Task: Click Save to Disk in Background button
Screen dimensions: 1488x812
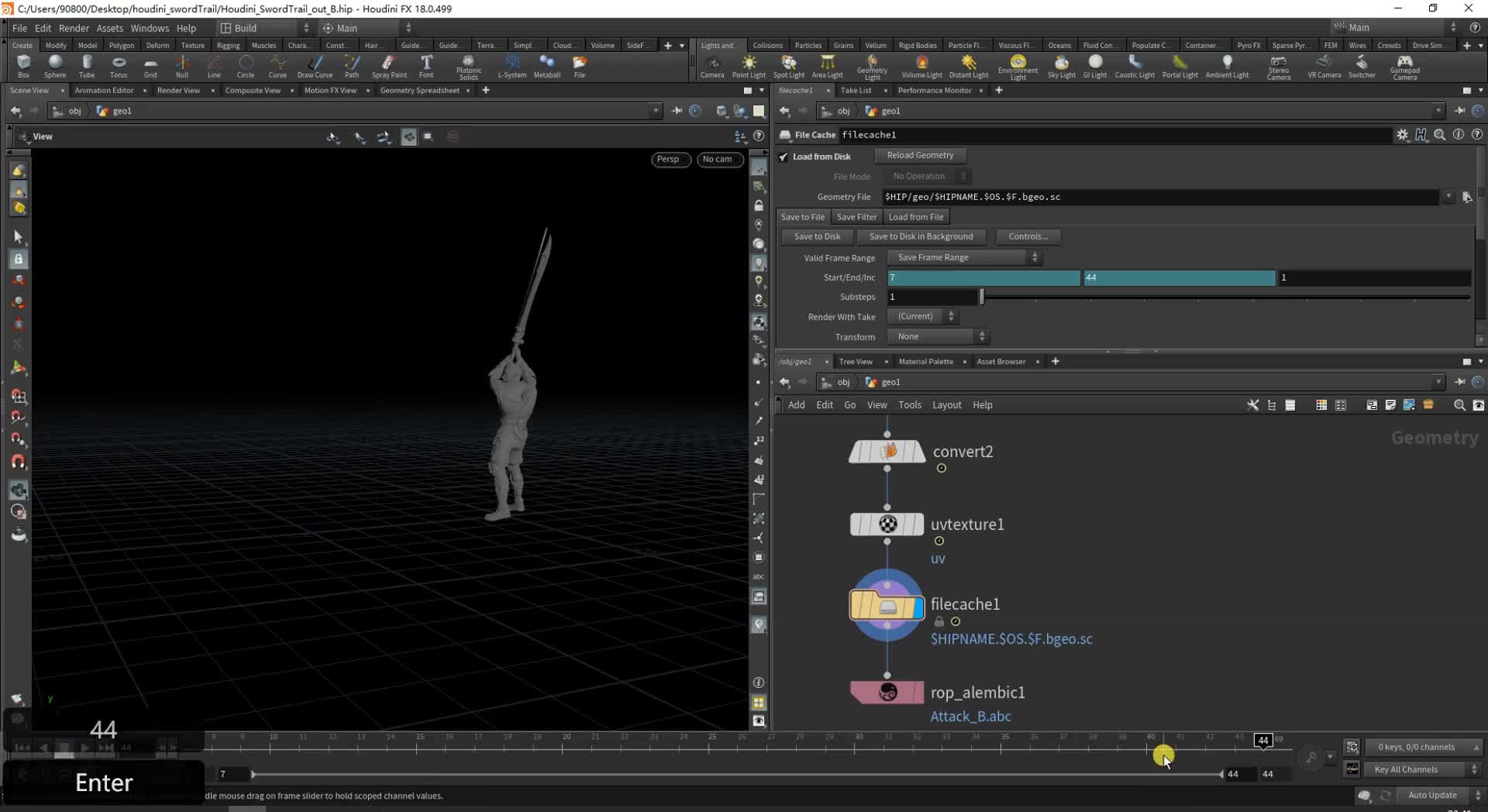Action: (x=921, y=237)
